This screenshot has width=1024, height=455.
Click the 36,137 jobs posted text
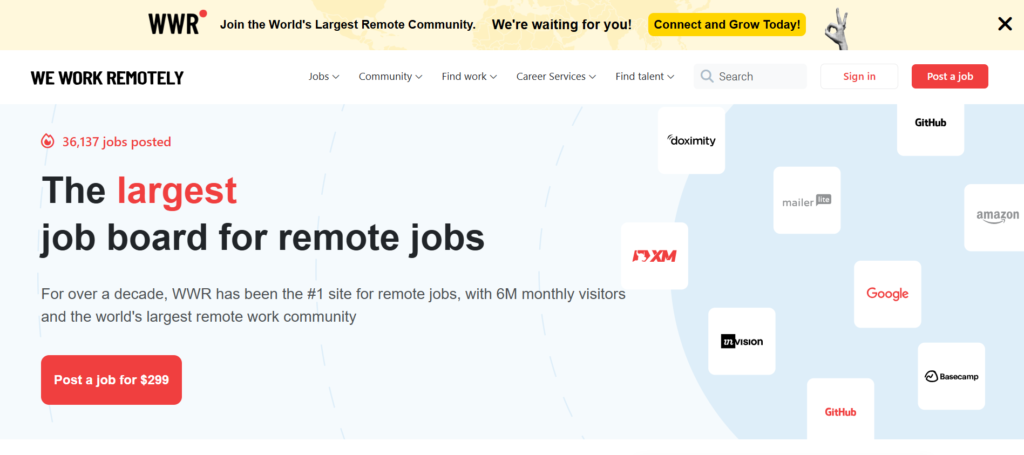point(117,142)
